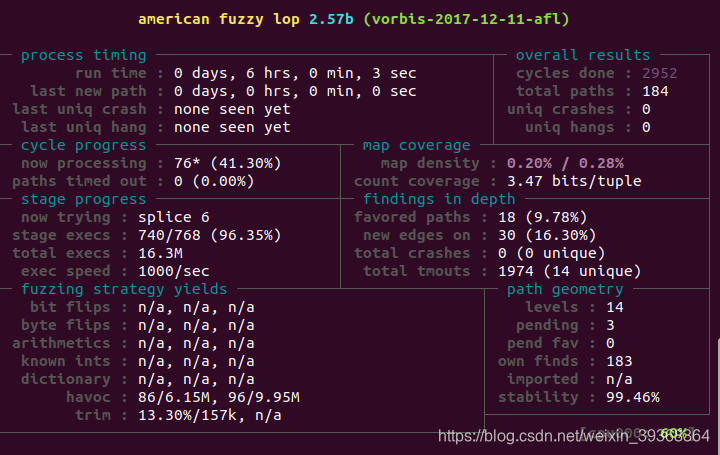Click total tmouts value '1974 (14 unique)'
Image resolution: width=720 pixels, height=455 pixels.
click(570, 271)
